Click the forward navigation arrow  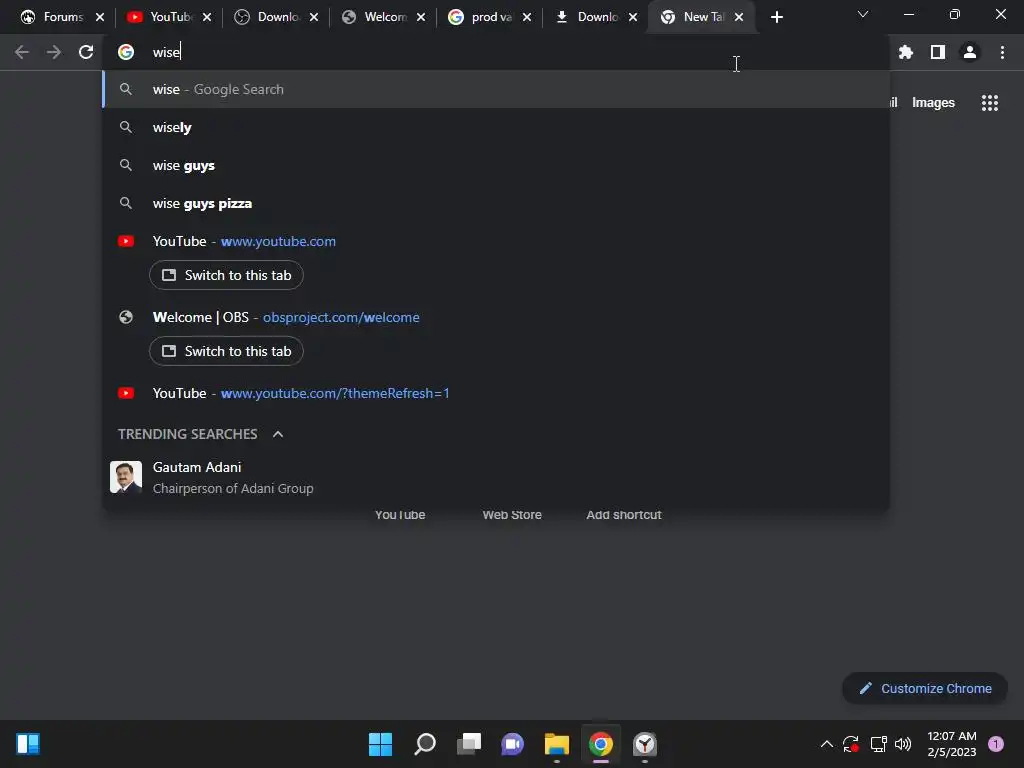tap(54, 52)
